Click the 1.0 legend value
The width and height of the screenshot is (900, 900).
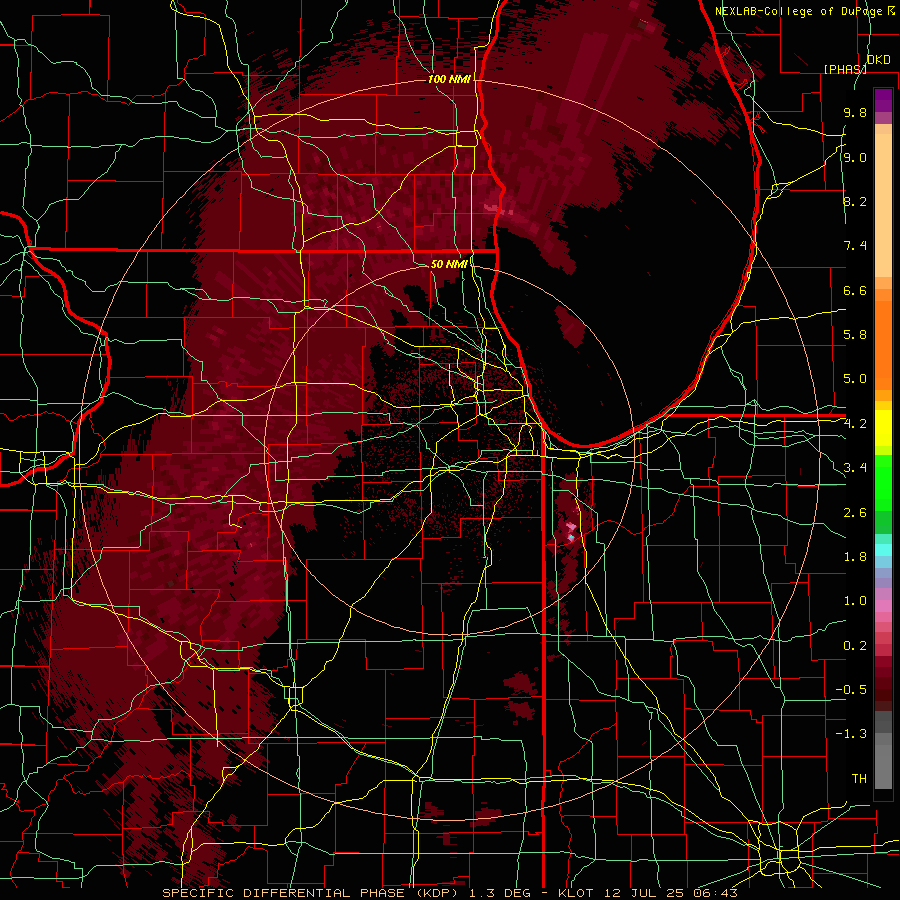click(x=855, y=601)
